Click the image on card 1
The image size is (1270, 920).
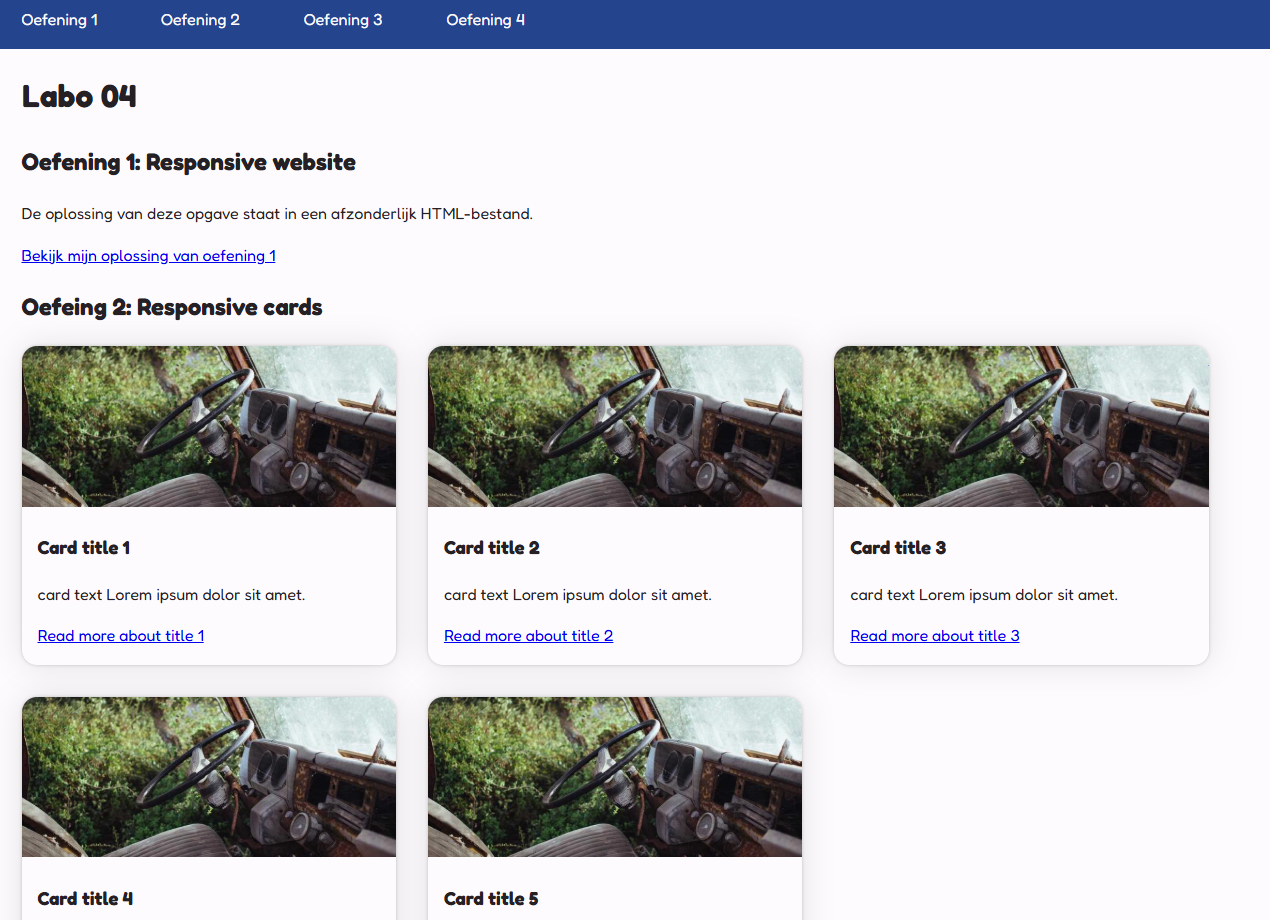209,427
